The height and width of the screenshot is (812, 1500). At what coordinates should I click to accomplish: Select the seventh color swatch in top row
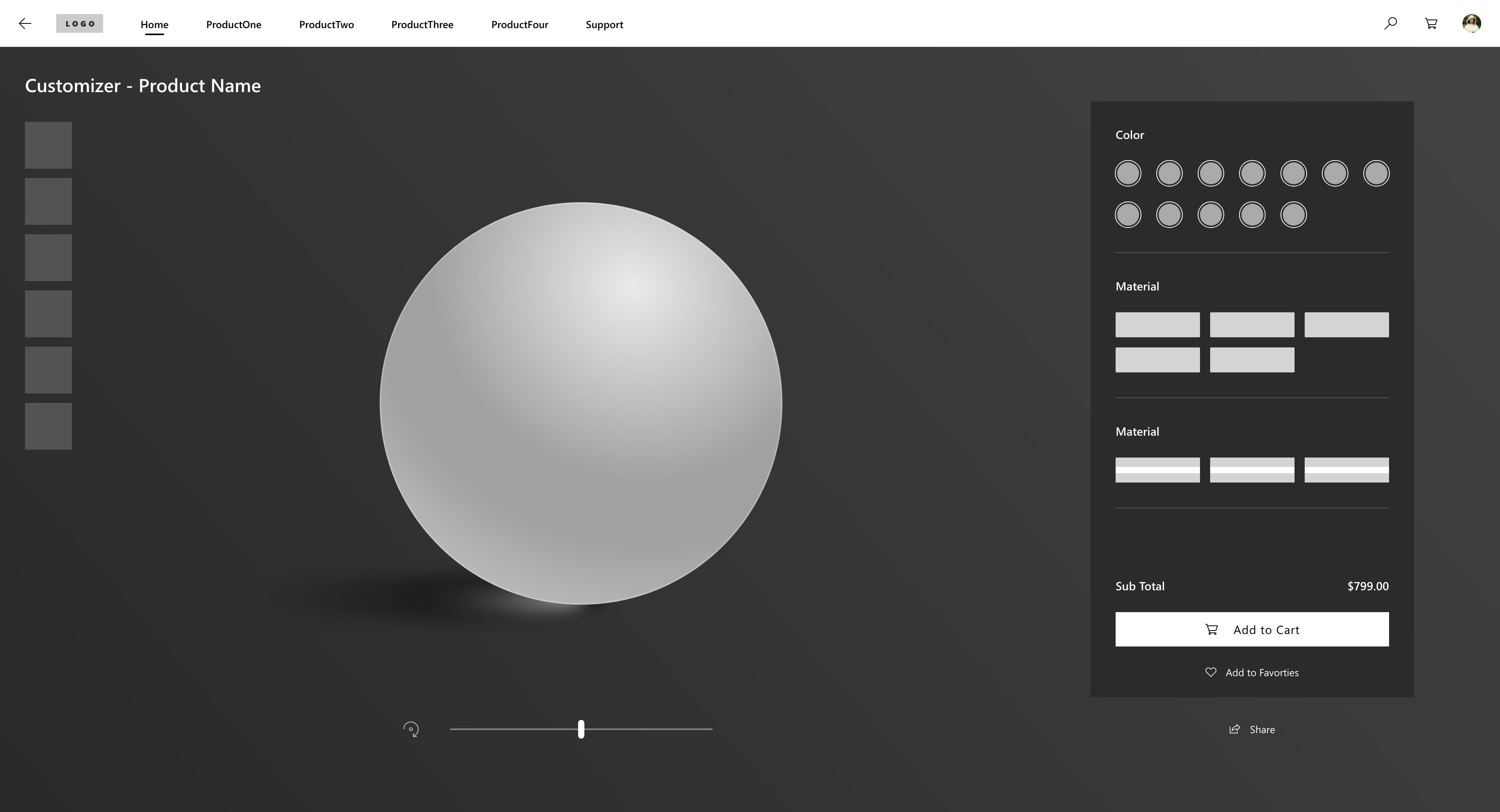coord(1376,173)
